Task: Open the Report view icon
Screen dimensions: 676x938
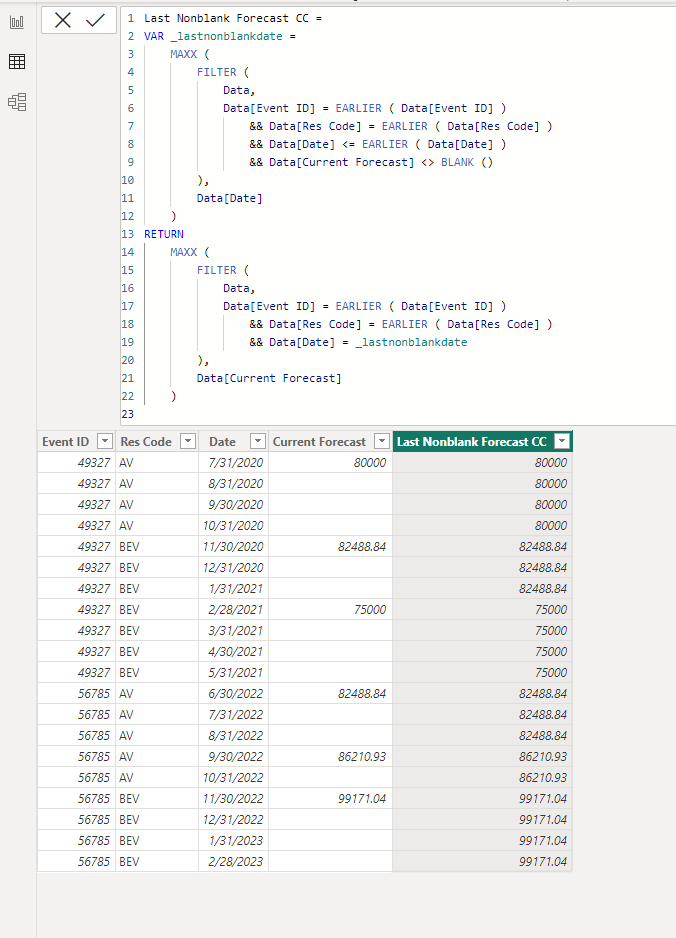Action: click(x=17, y=23)
